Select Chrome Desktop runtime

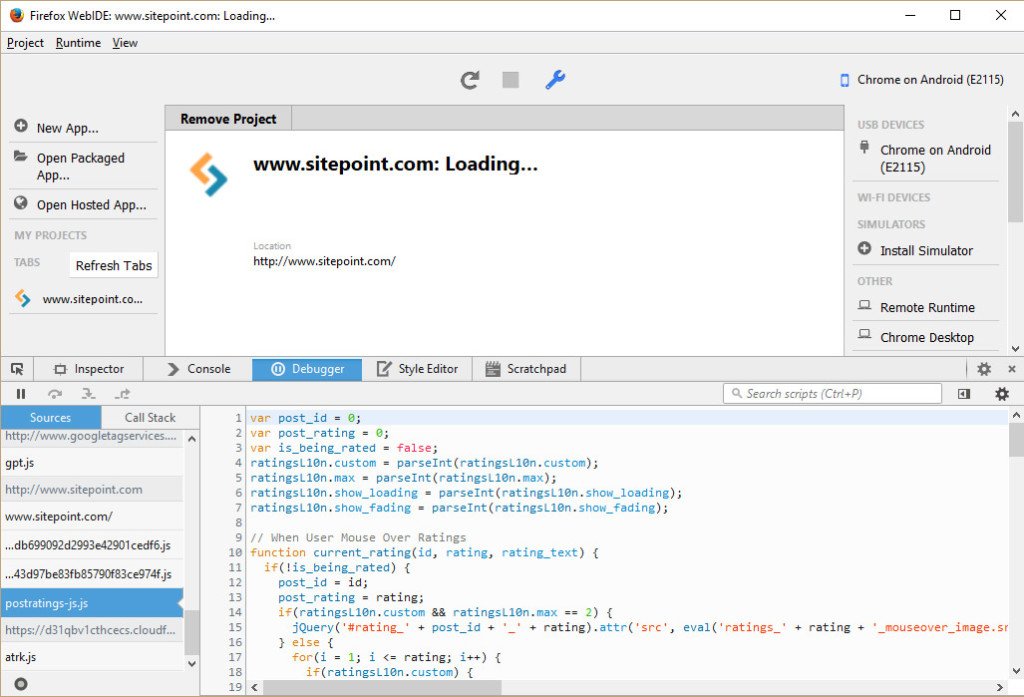point(926,338)
